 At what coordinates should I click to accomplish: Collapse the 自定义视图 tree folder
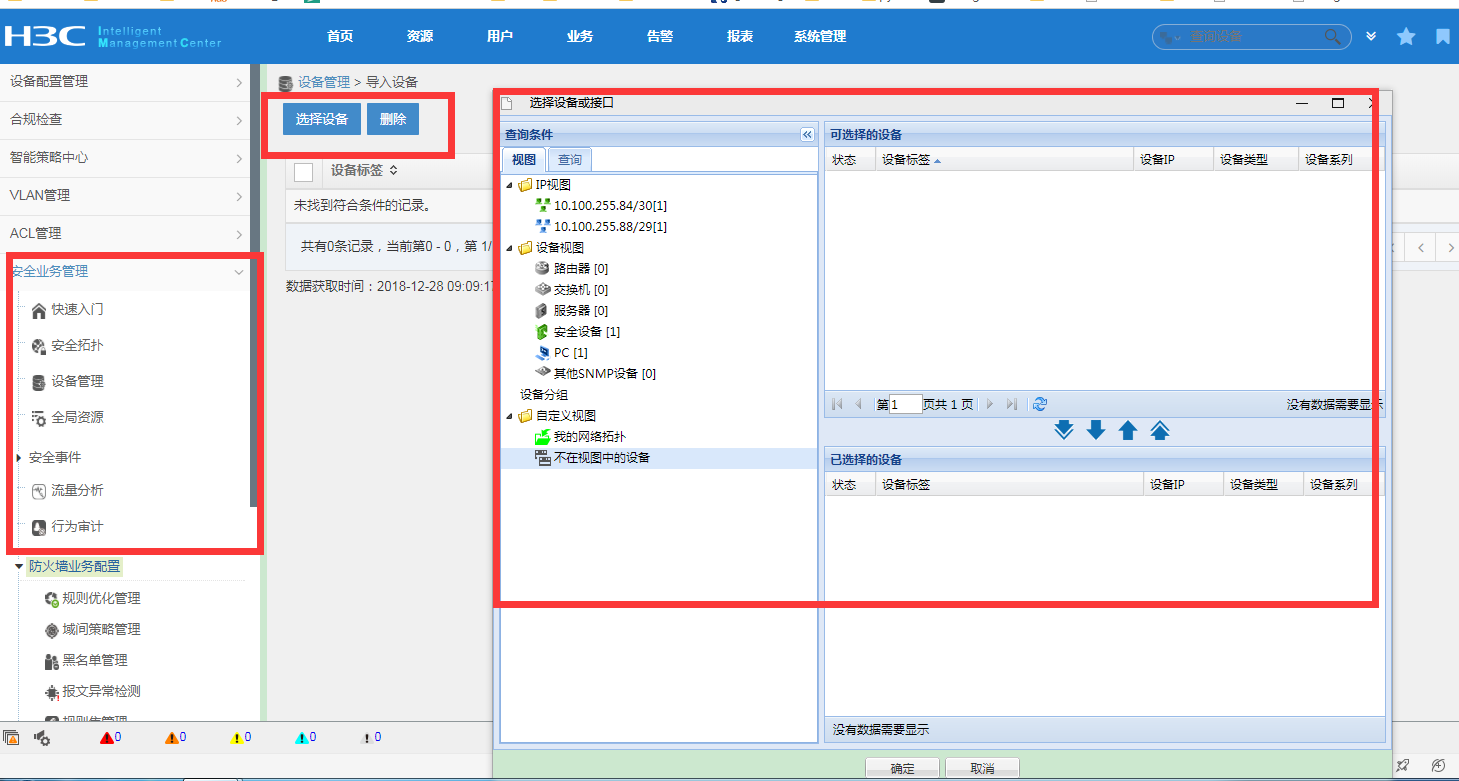tap(511, 416)
